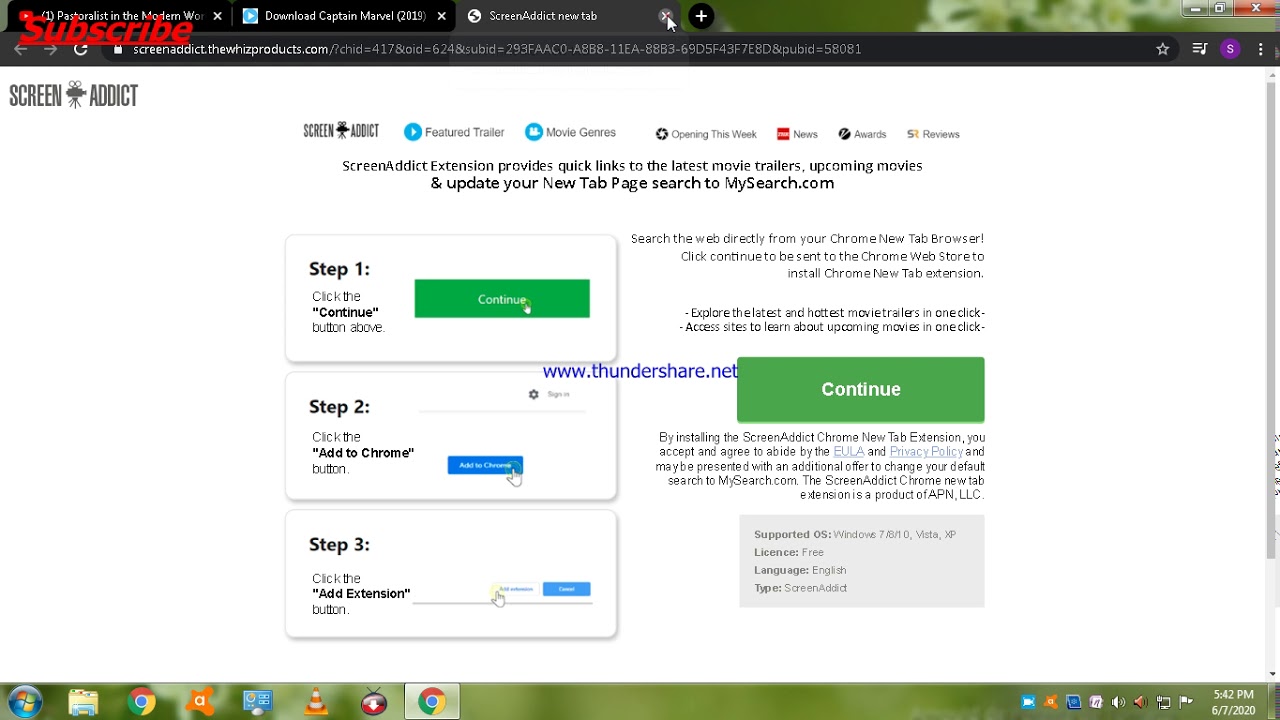Open the Privacy Policy link
This screenshot has height=720, width=1280.
pyautogui.click(x=926, y=452)
